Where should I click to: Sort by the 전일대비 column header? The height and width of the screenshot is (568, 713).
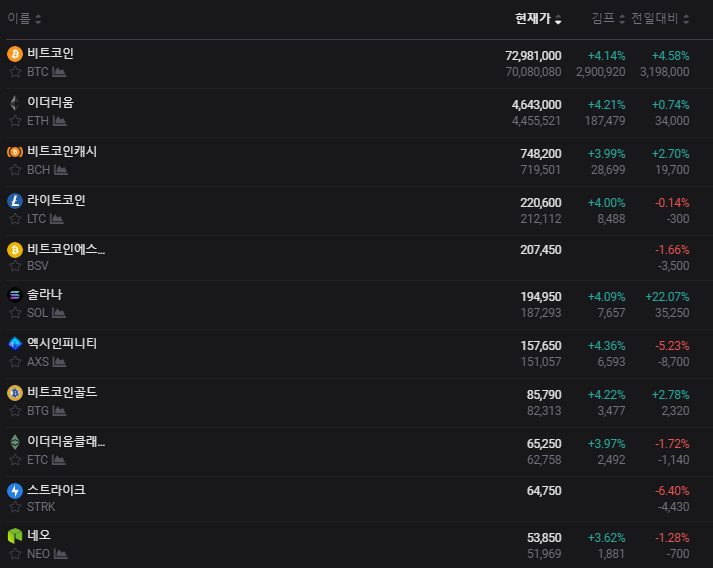(x=660, y=19)
